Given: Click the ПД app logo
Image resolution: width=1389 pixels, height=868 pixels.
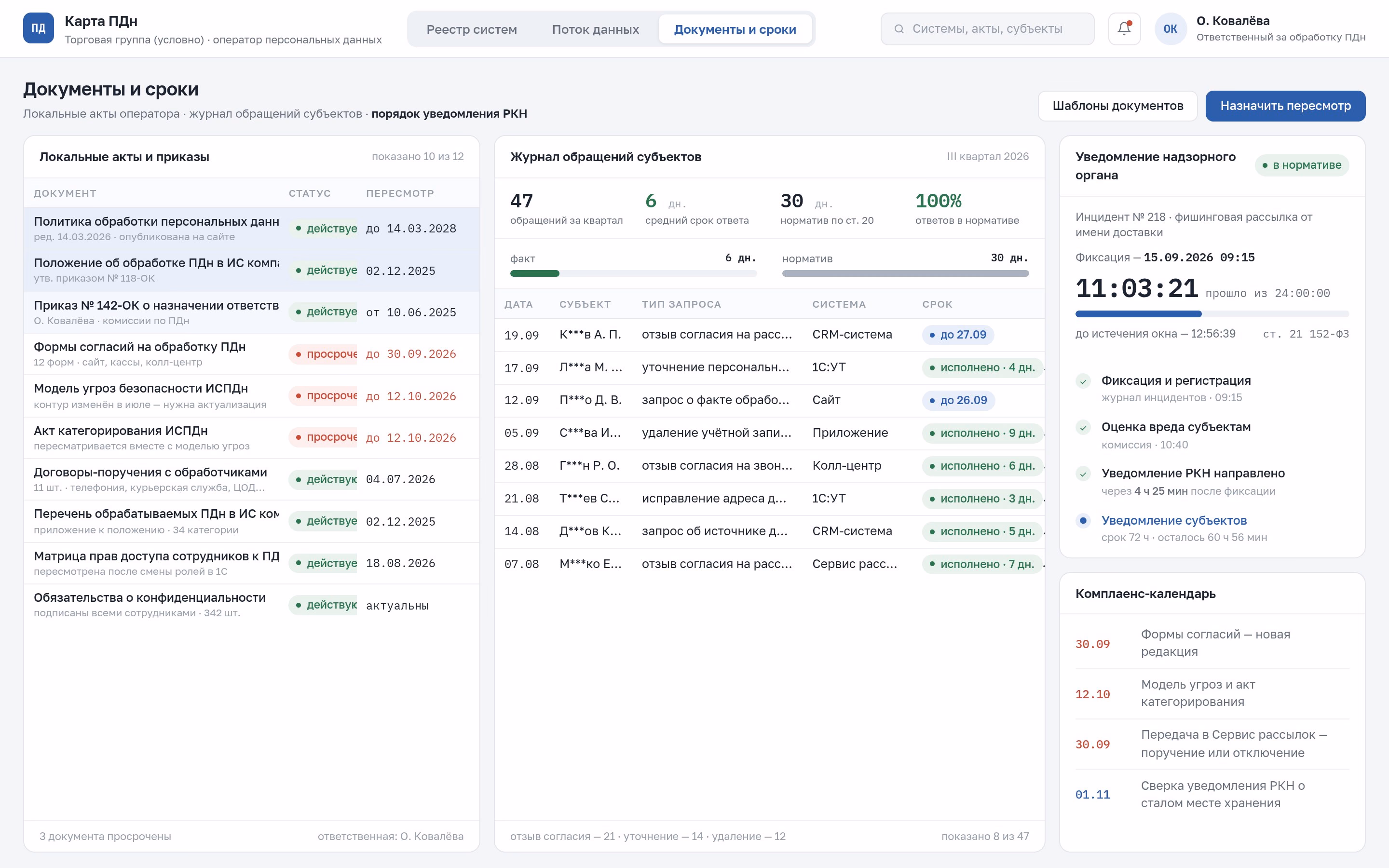Looking at the screenshot, I should (39, 28).
